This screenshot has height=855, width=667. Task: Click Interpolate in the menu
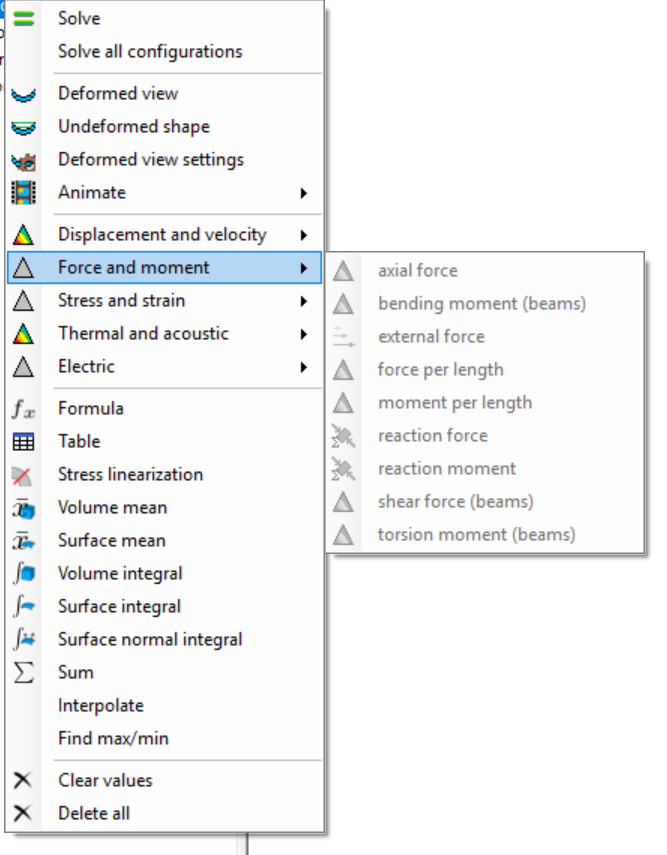tap(101, 705)
